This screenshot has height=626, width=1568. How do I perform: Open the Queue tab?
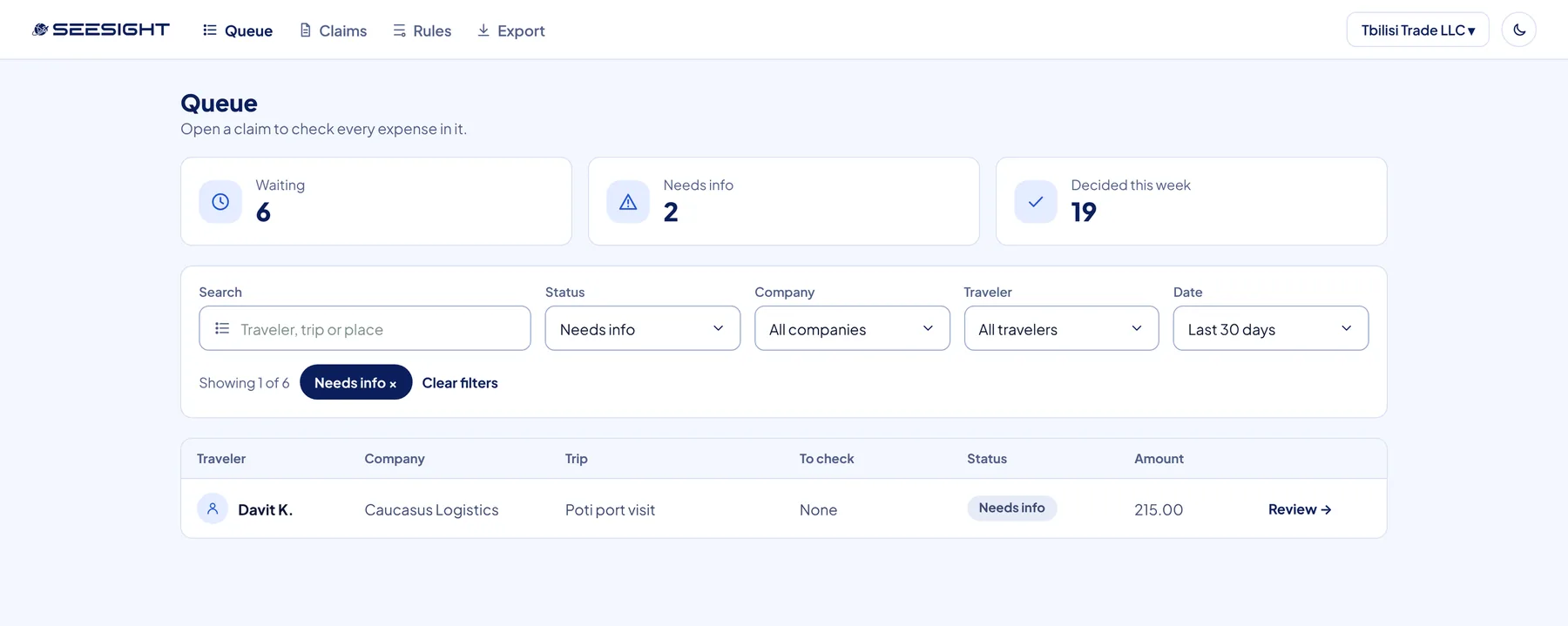[x=238, y=30]
